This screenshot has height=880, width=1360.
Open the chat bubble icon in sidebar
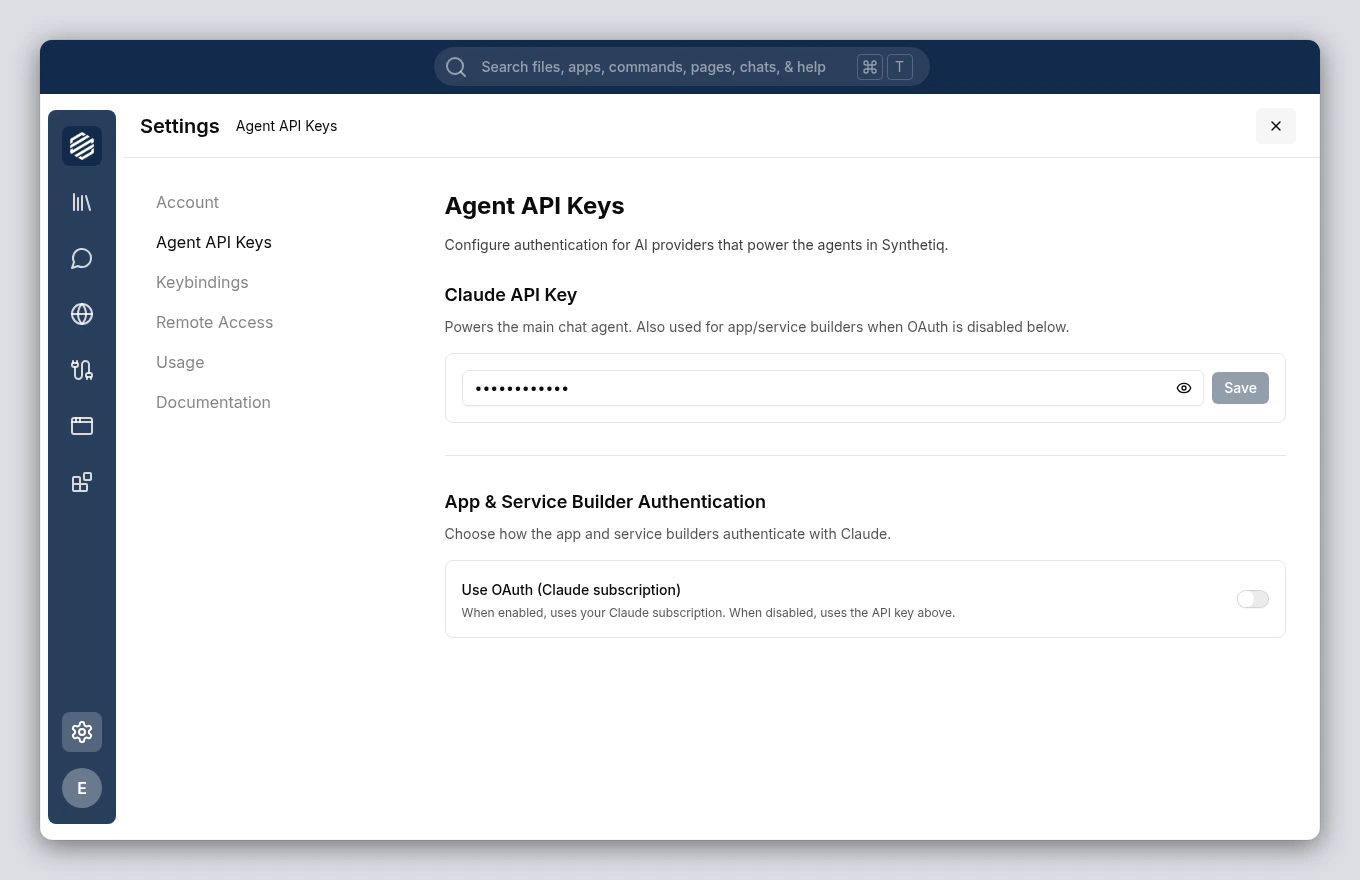(x=82, y=258)
